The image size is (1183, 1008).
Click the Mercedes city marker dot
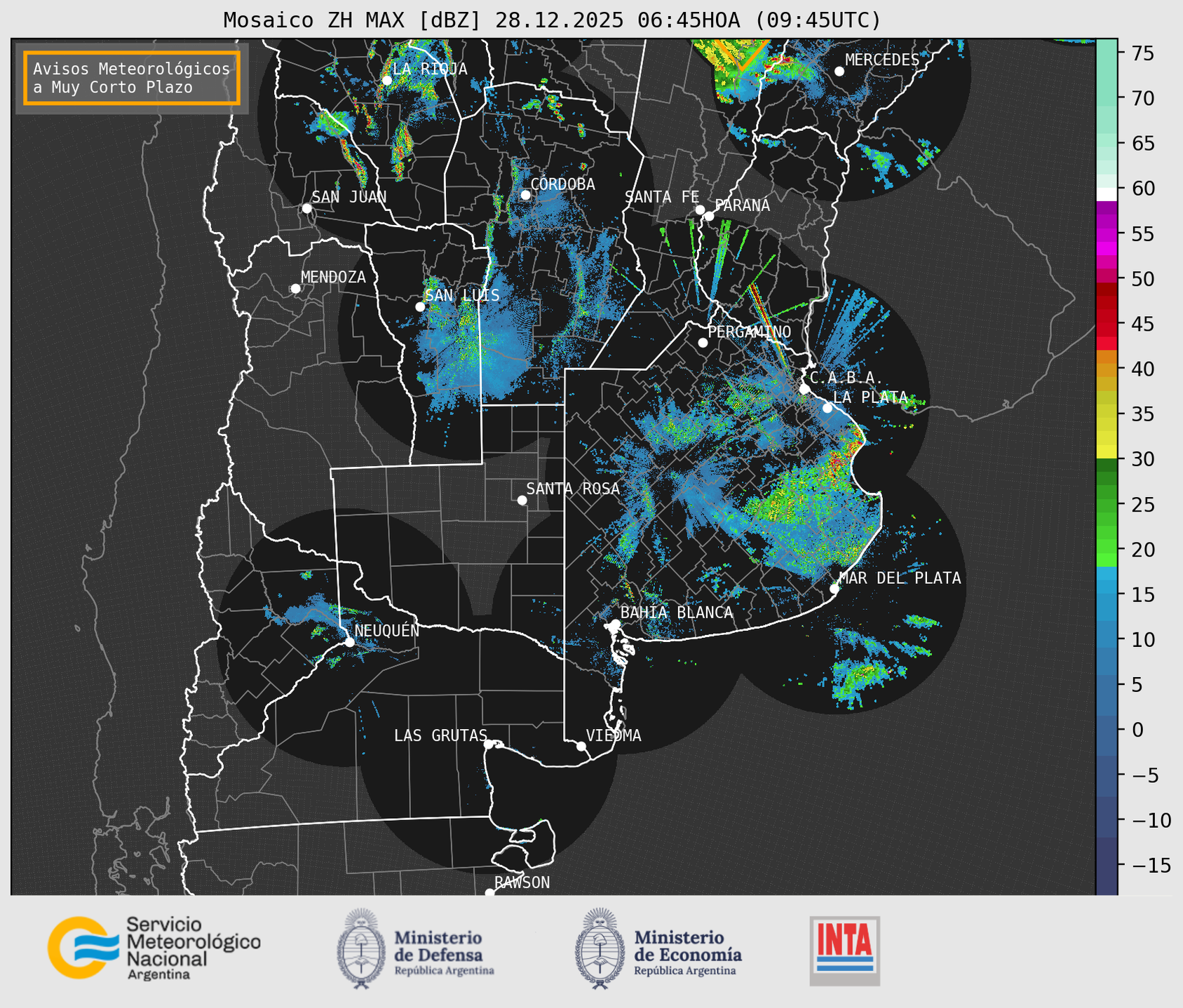click(839, 71)
